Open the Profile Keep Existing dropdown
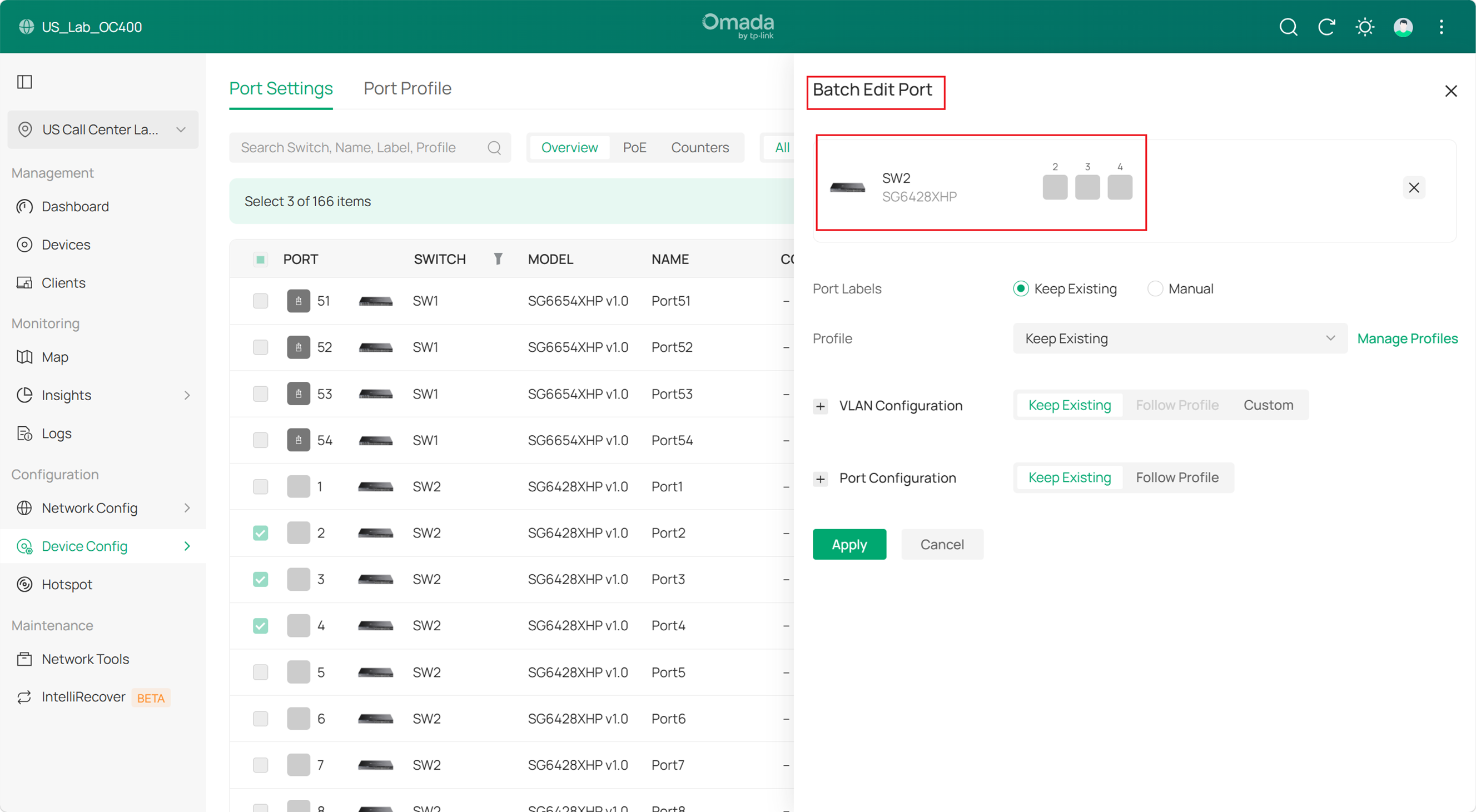 pyautogui.click(x=1180, y=338)
